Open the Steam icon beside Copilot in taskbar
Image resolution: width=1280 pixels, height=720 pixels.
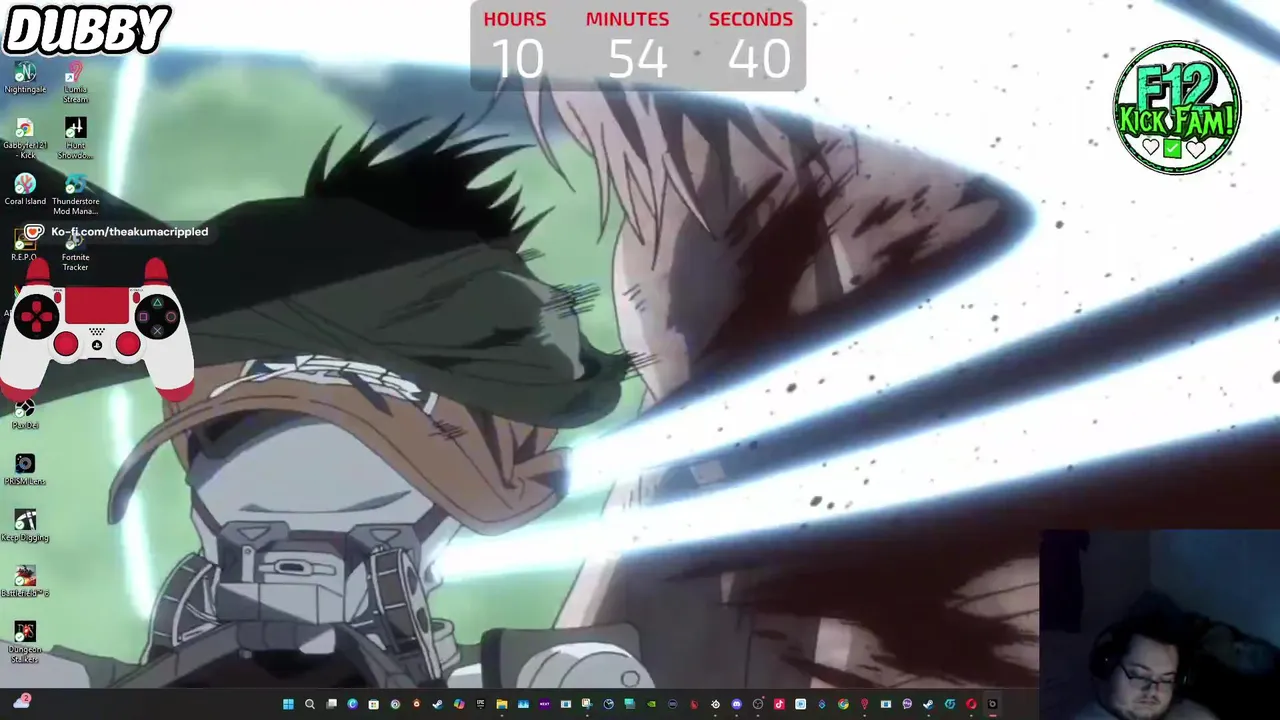pyautogui.click(x=437, y=704)
